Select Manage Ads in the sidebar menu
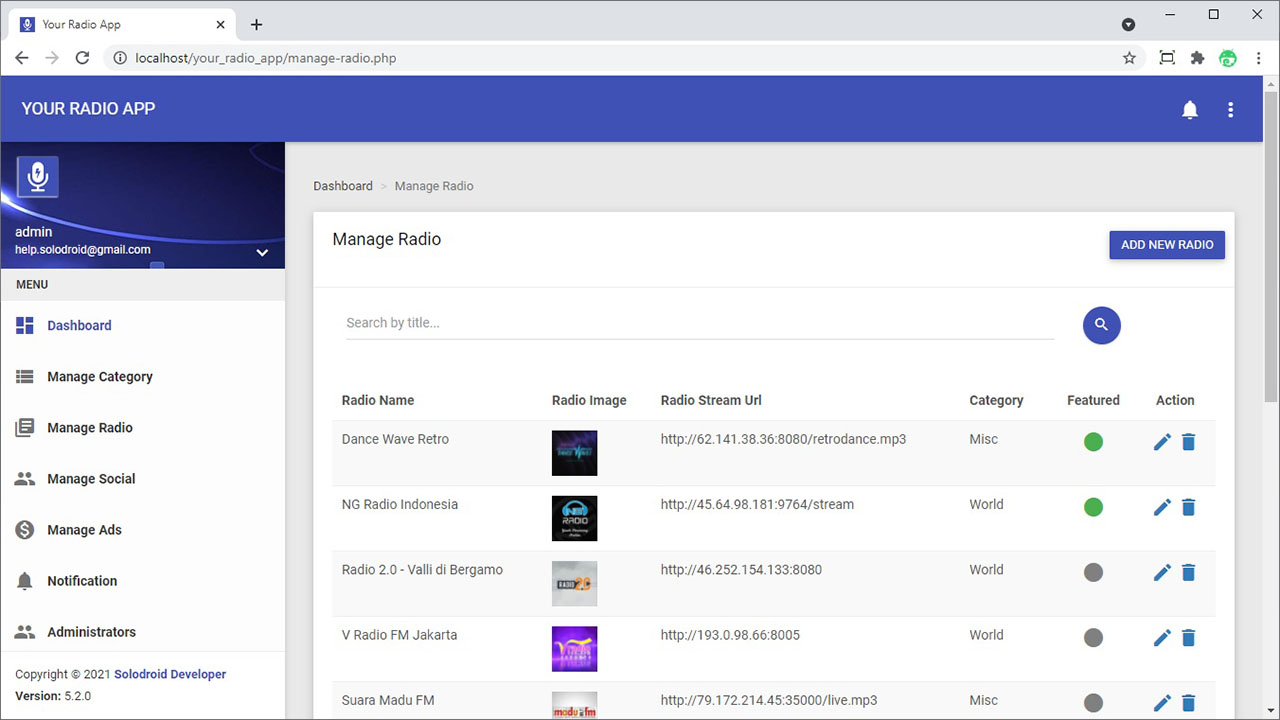The height and width of the screenshot is (720, 1280). click(83, 529)
